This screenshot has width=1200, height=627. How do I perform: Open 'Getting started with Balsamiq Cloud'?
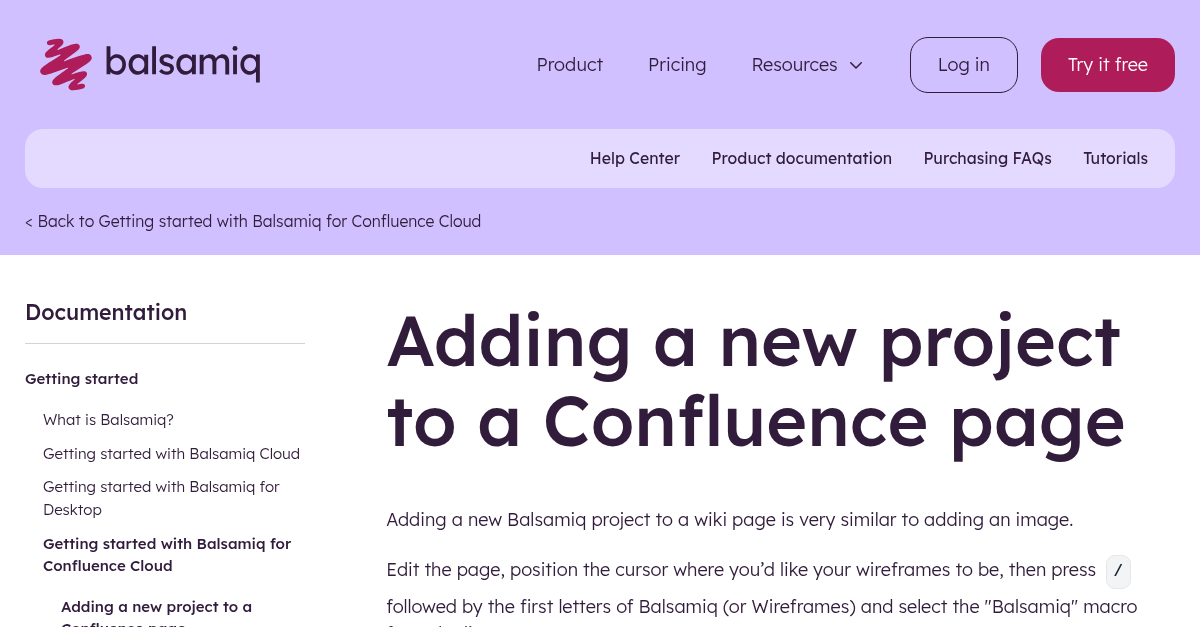point(171,453)
